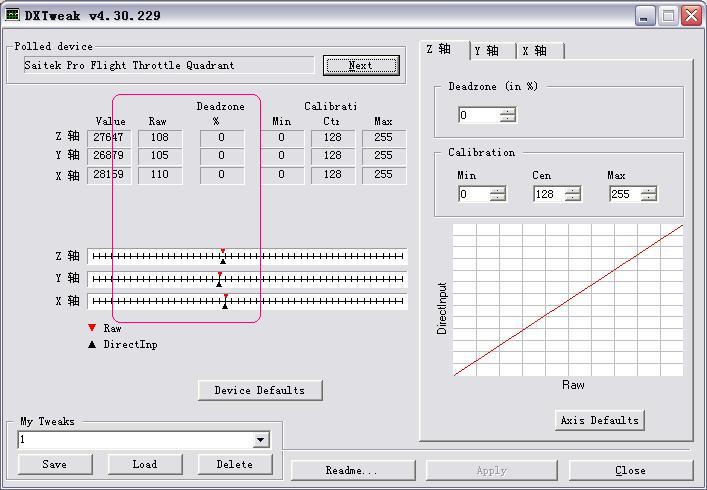This screenshot has height=490, width=707.
Task: Save the current tweak
Action: tap(55, 464)
